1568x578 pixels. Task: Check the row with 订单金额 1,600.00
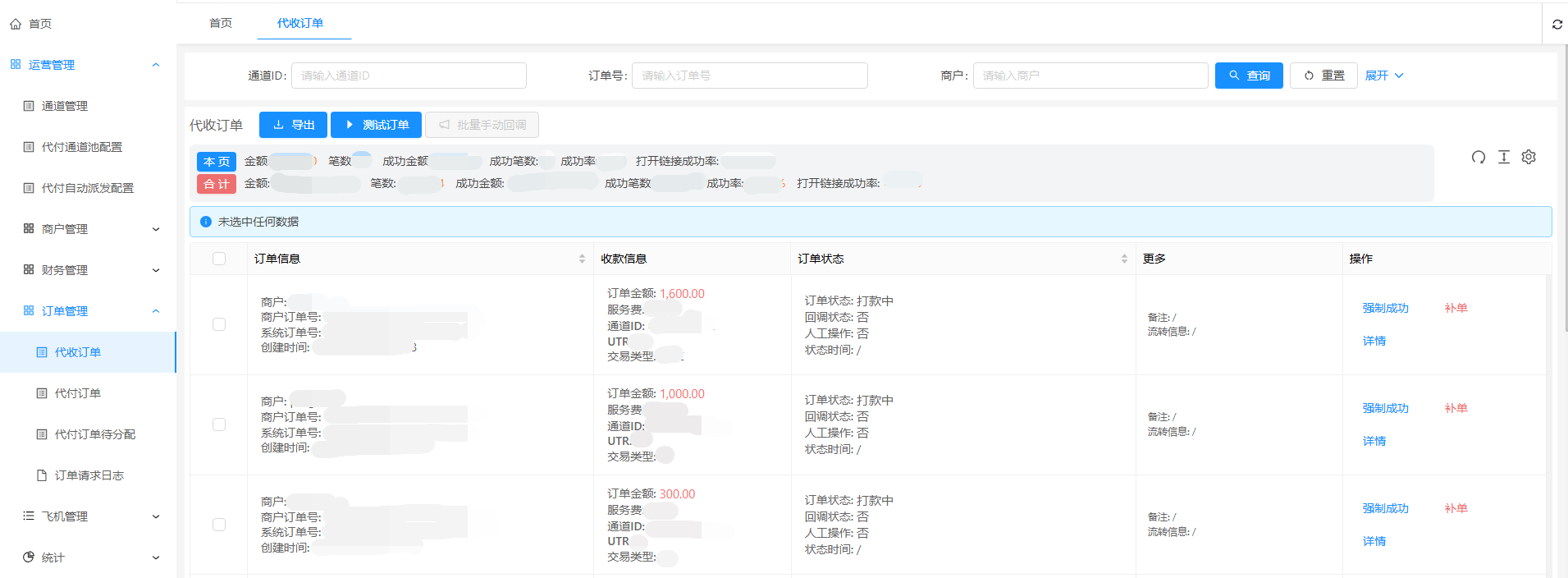point(219,324)
